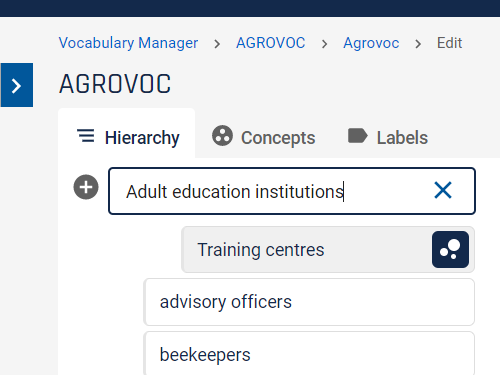The image size is (500, 375).
Task: Click the Labels tag icon
Action: (357, 136)
